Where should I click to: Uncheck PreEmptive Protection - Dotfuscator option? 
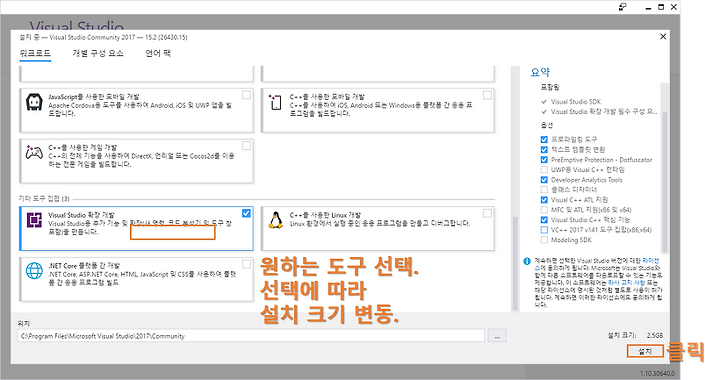(x=544, y=160)
